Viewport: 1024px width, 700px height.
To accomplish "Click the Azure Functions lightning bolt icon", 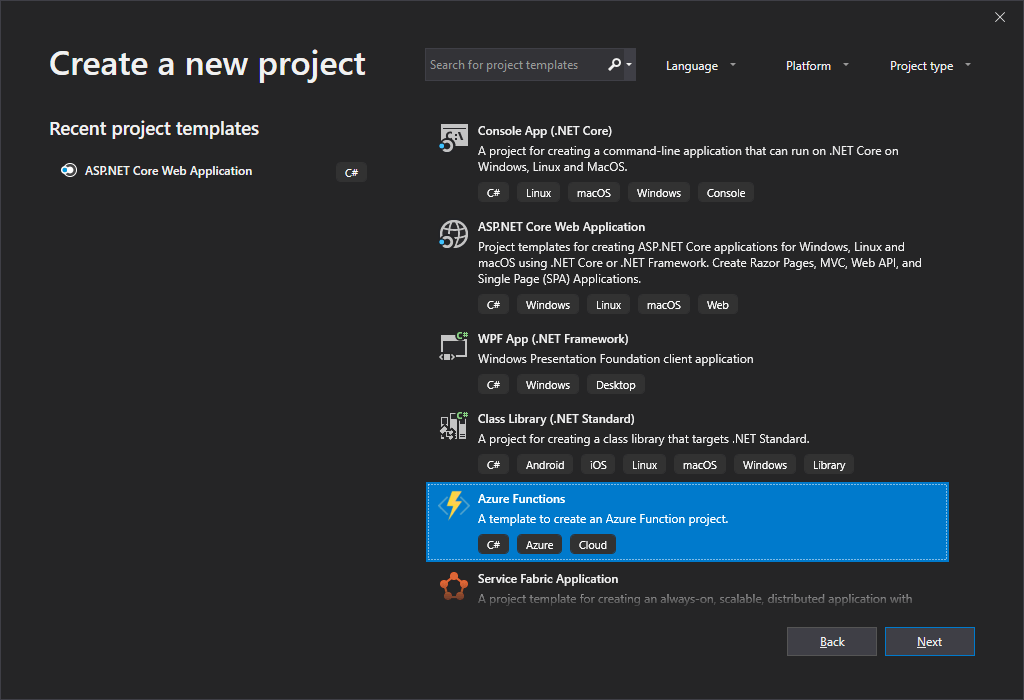I will coord(453,505).
